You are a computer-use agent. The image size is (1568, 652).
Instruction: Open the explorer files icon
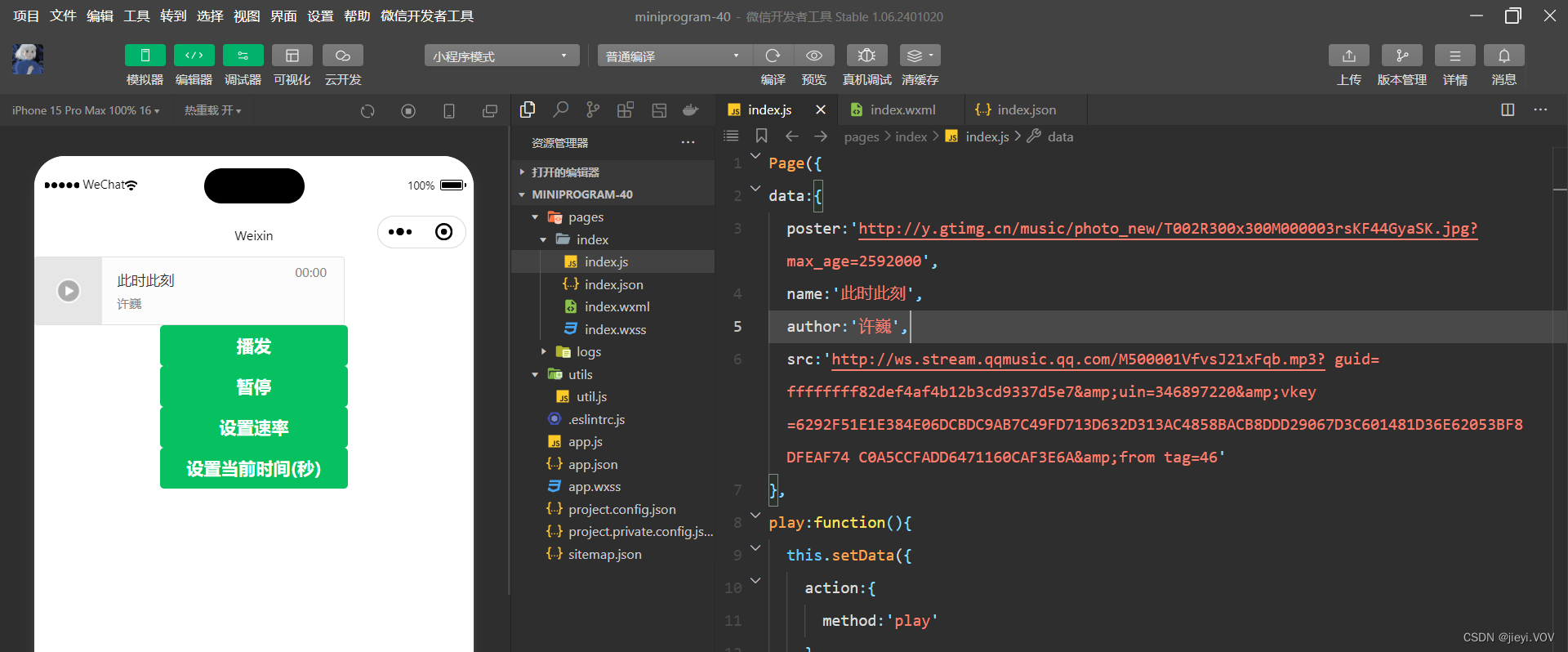tap(528, 109)
